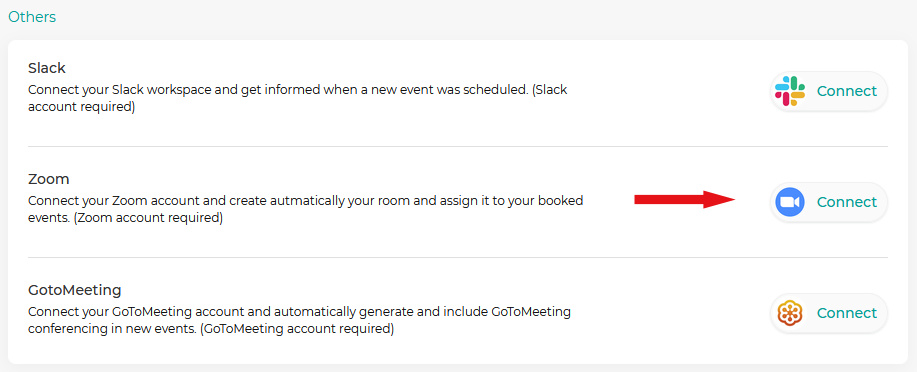The width and height of the screenshot is (917, 372).
Task: Click the Zoom integration title
Action: (x=49, y=179)
